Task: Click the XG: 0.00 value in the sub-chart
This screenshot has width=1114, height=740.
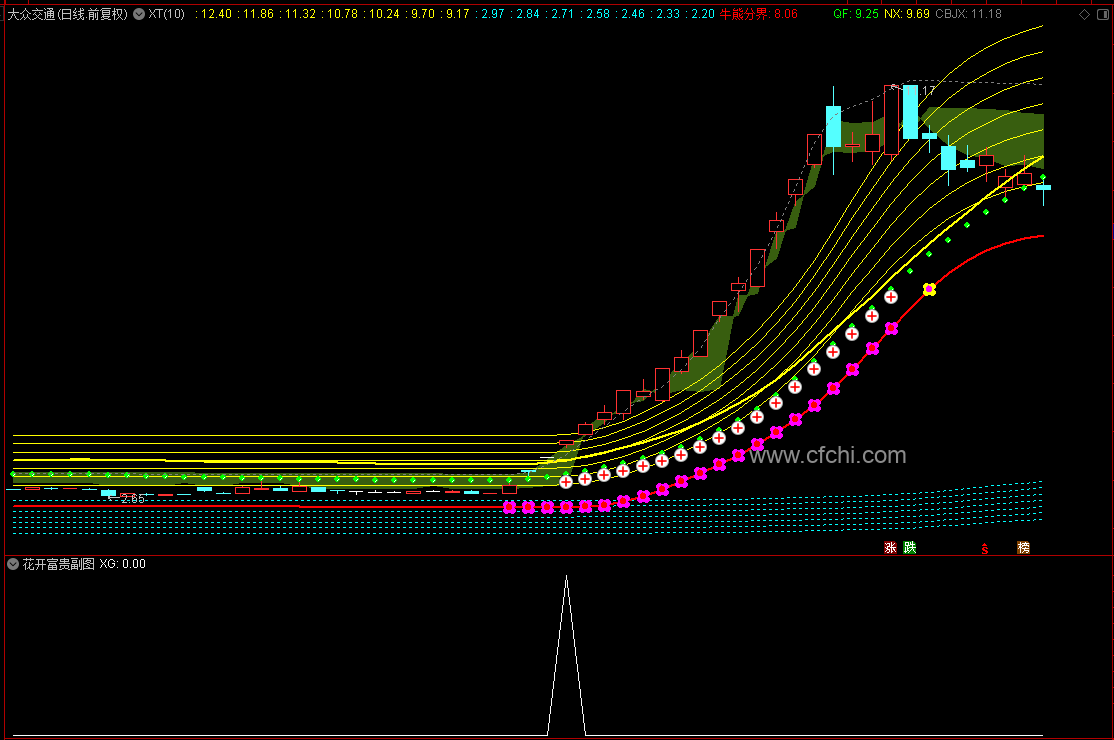Action: point(122,564)
